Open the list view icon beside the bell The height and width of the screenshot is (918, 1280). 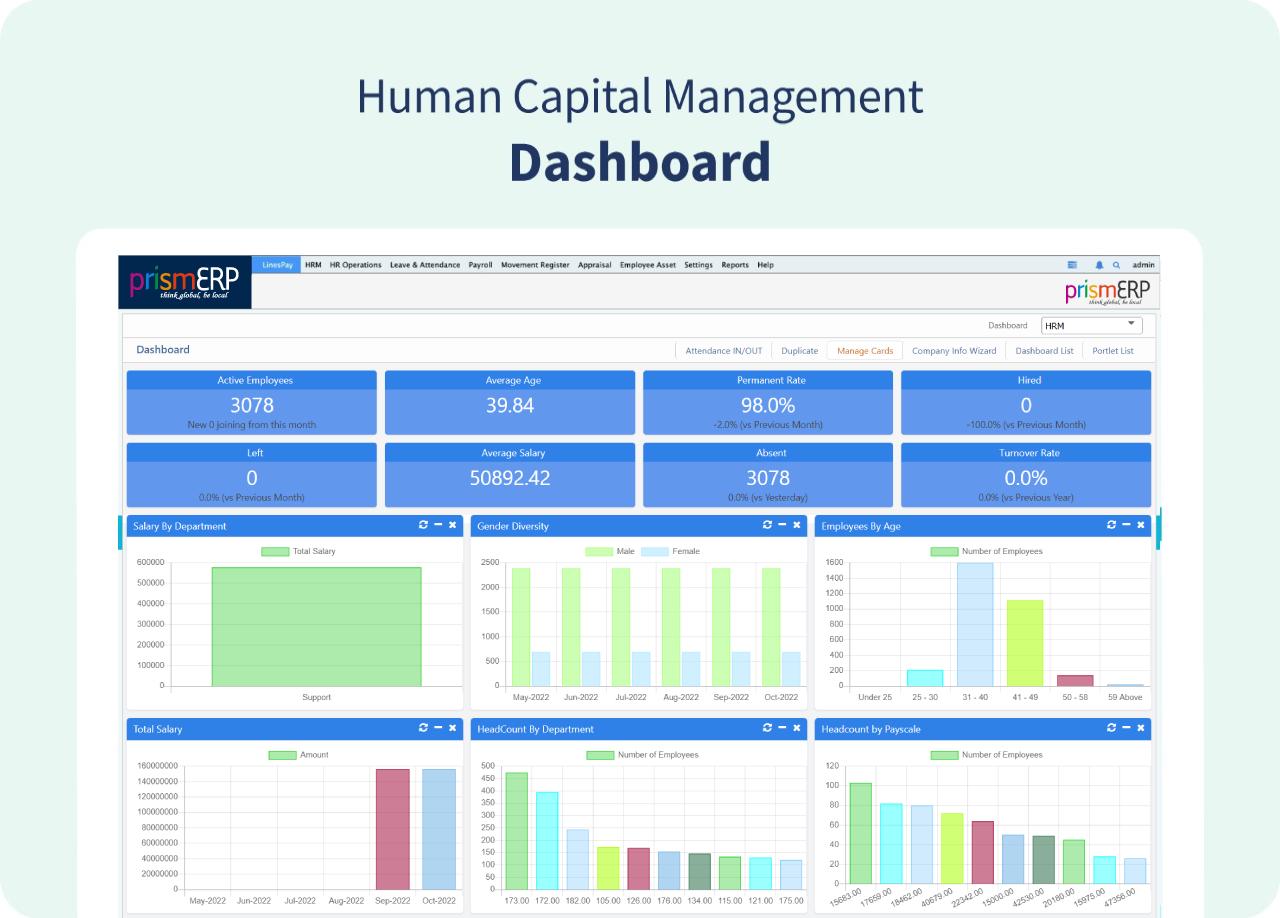point(1072,265)
